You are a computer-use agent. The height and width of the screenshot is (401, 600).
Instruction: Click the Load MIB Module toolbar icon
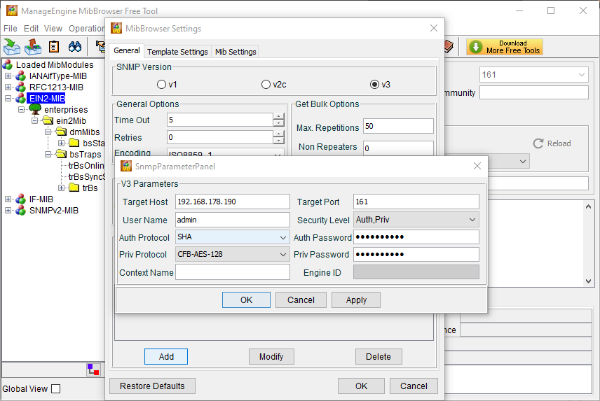pyautogui.click(x=11, y=47)
